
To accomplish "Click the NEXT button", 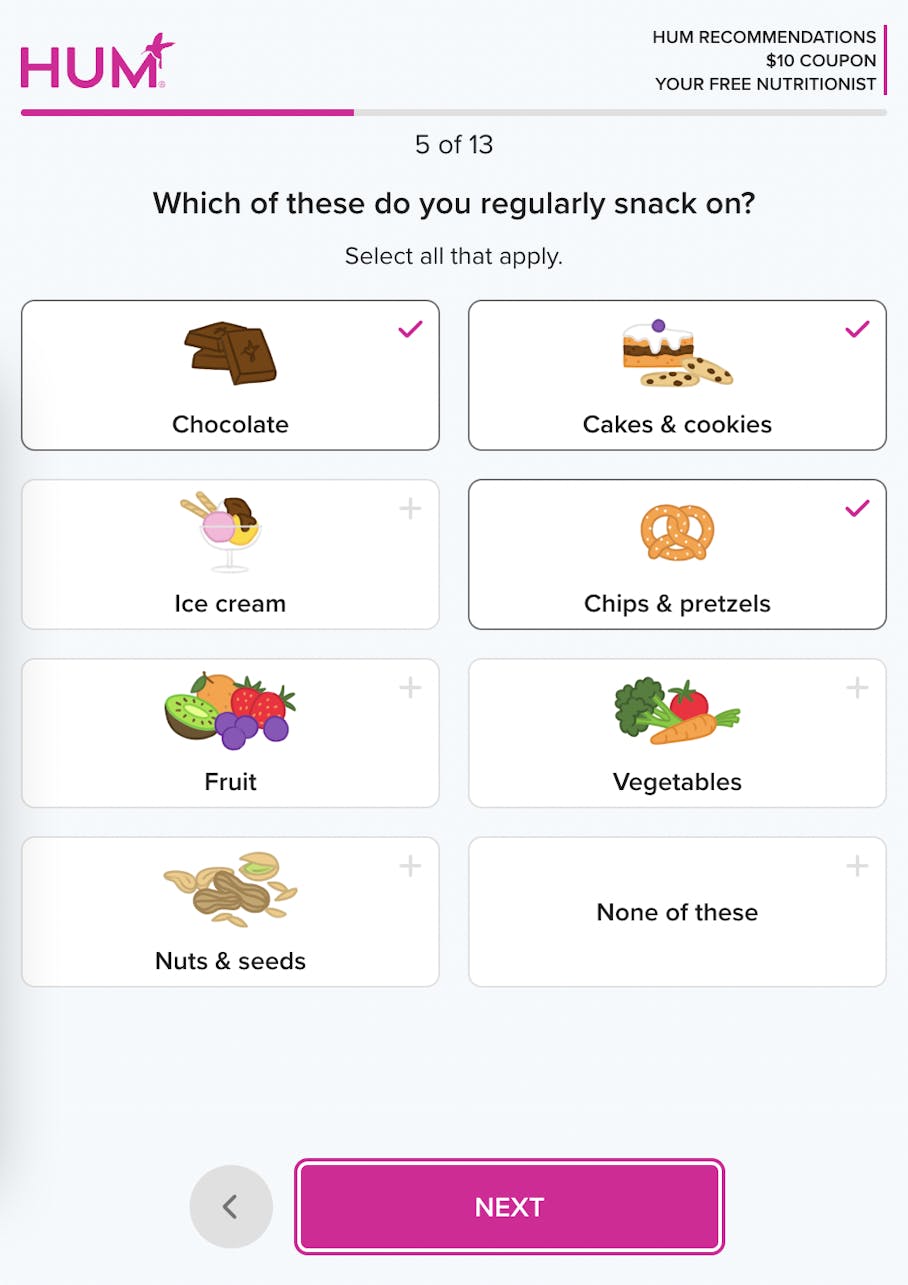I will click(x=509, y=1207).
